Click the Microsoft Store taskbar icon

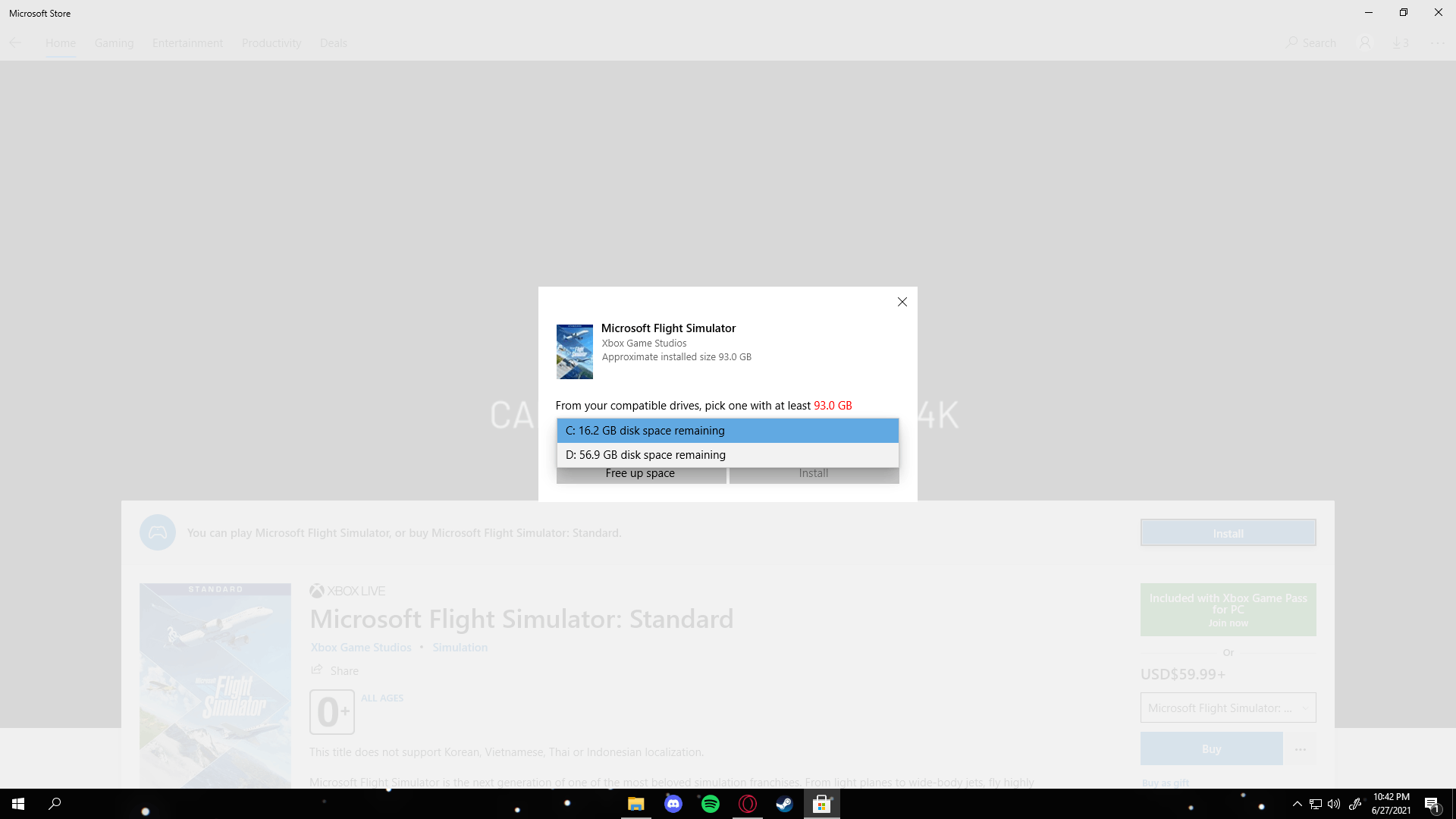click(821, 804)
